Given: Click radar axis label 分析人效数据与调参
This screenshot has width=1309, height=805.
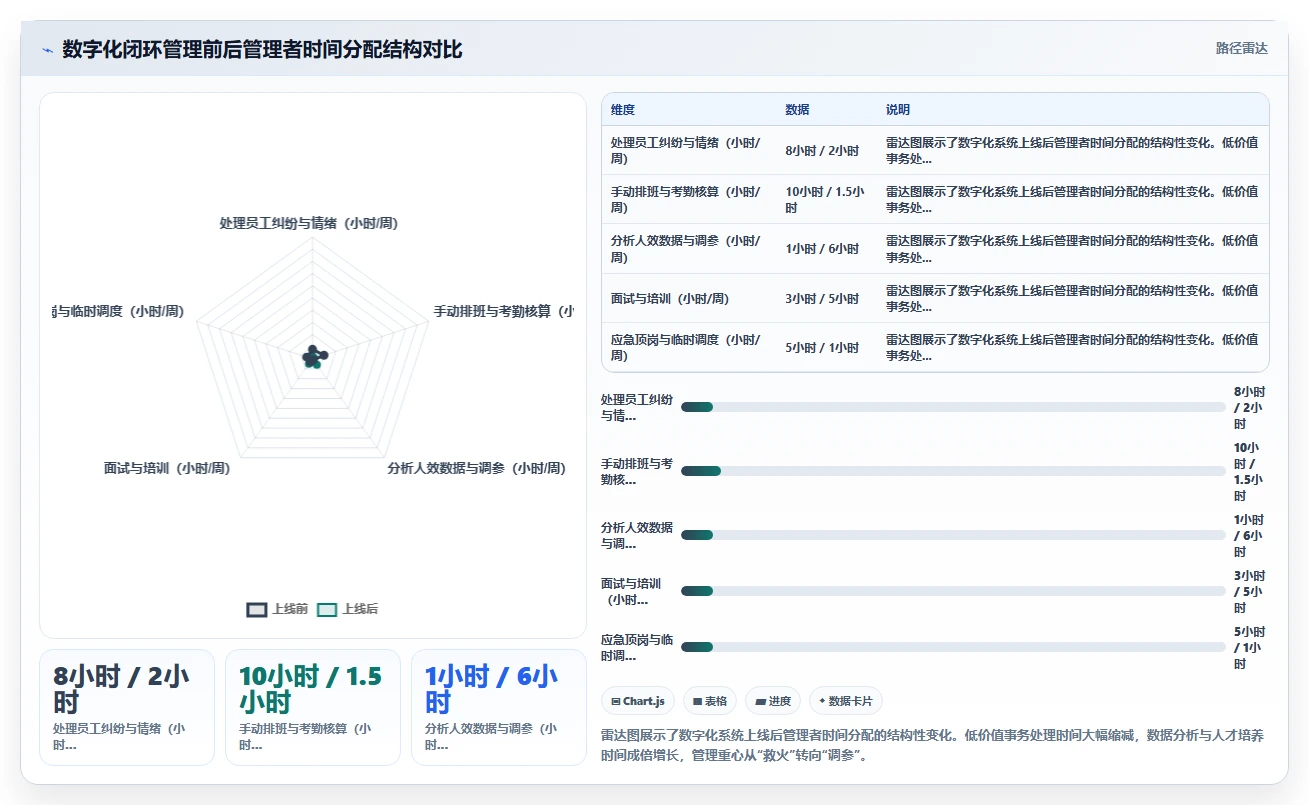Looking at the screenshot, I should point(477,467).
